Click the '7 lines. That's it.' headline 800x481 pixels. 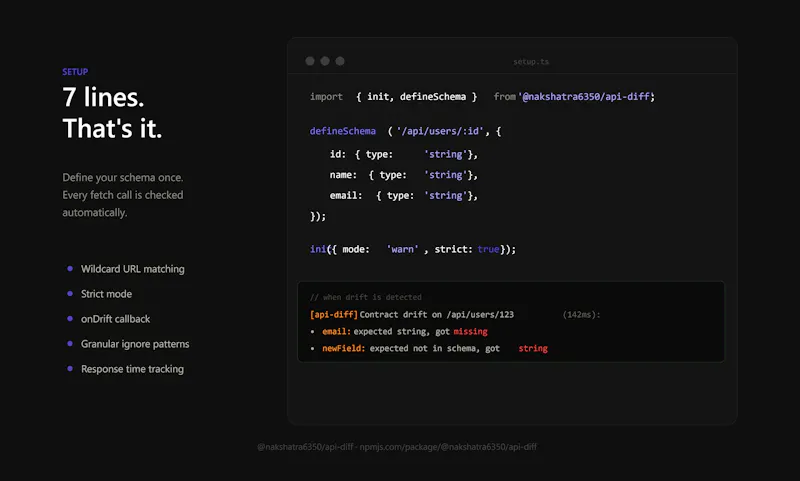[x=112, y=112]
